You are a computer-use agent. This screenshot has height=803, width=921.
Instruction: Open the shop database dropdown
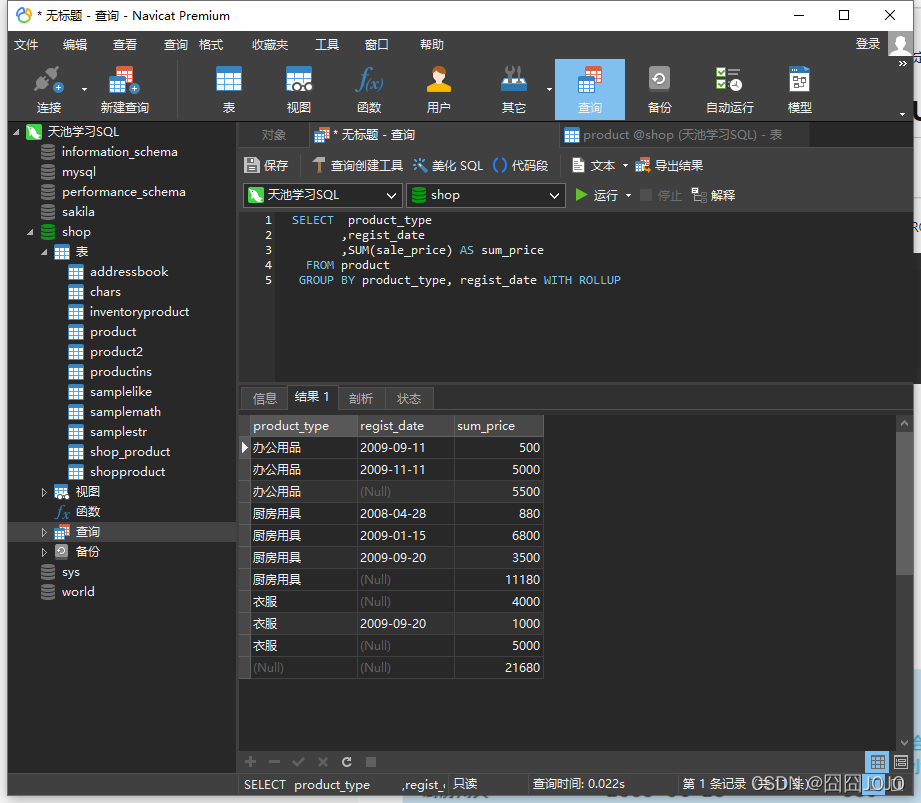(x=486, y=195)
